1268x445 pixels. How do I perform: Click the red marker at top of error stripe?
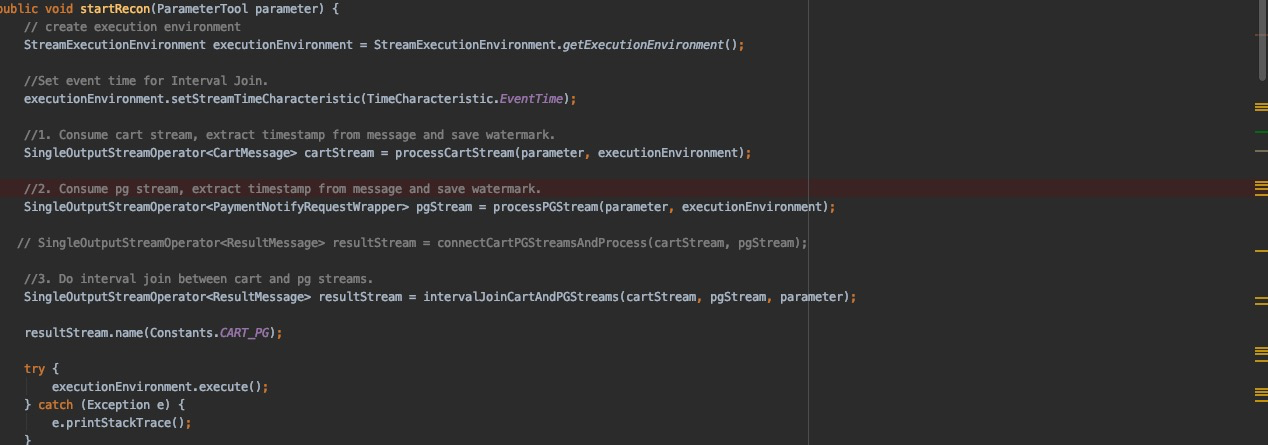[x=1260, y=34]
